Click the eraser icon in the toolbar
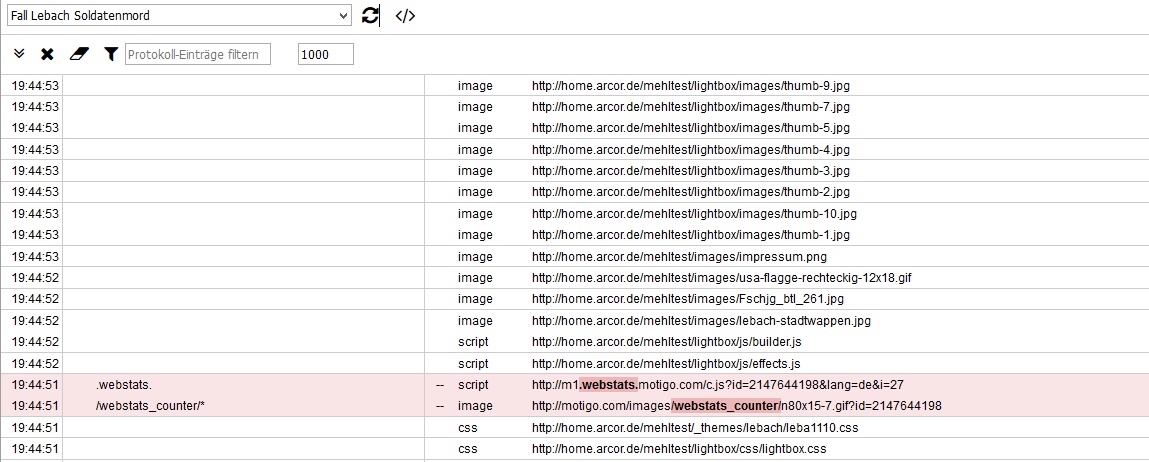The image size is (1149, 462). (x=78, y=54)
